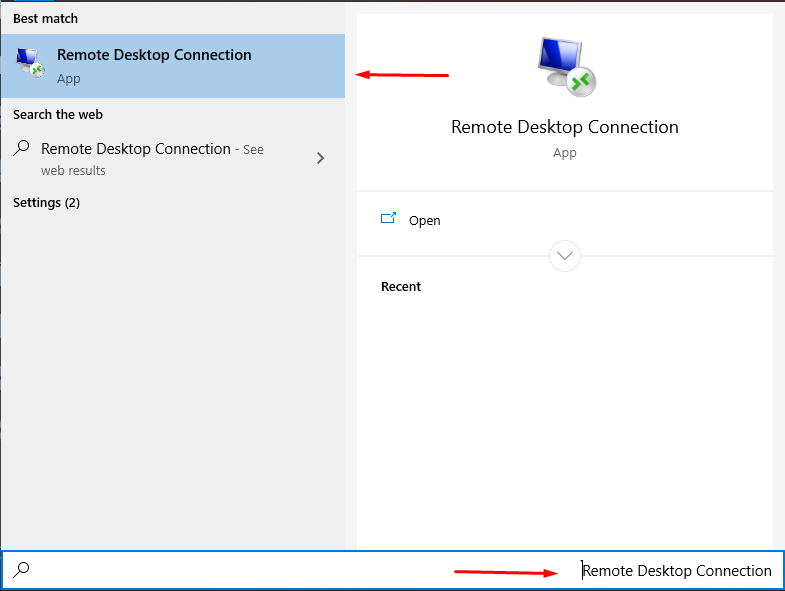This screenshot has height=591, width=785.
Task: Click search magnifier icon next to web result
Action: (22, 148)
